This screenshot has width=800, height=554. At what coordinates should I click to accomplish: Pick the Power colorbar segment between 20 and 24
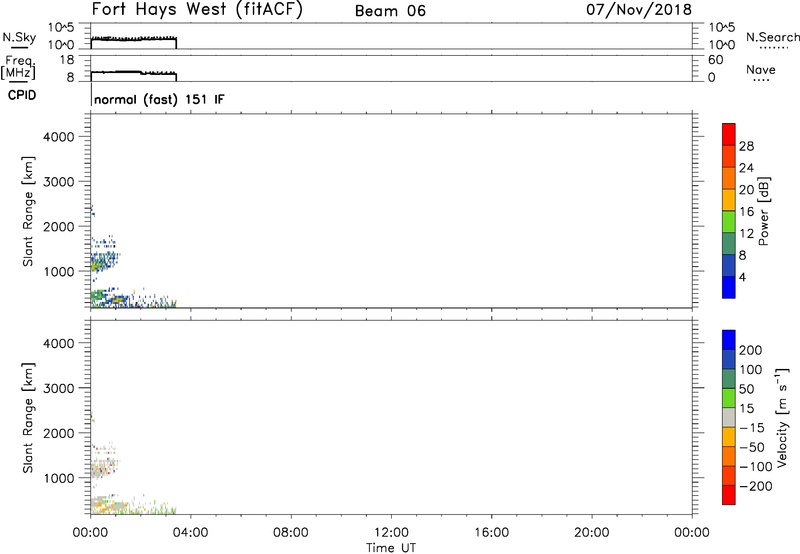[729, 178]
